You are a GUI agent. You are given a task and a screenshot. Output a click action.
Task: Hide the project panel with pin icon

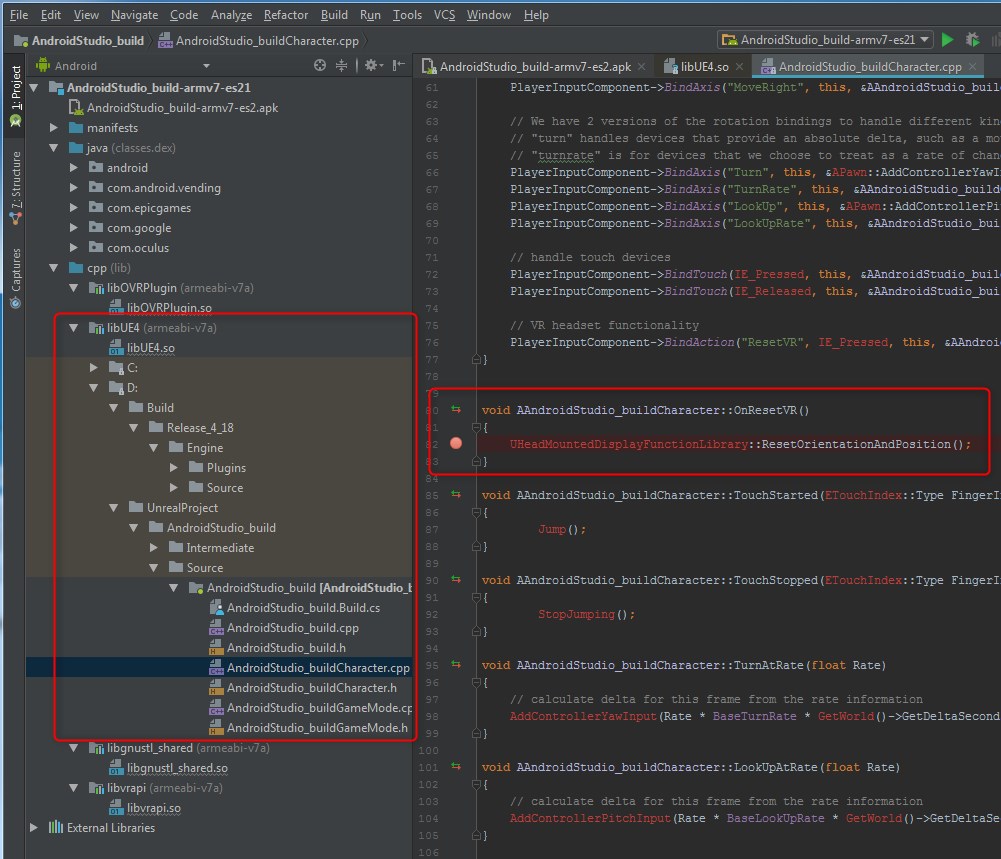point(398,65)
